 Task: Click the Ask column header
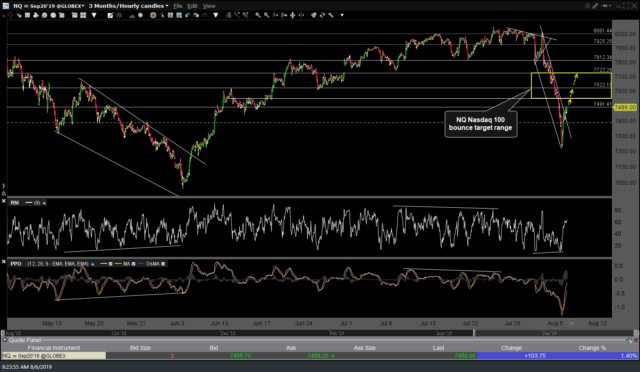click(x=291, y=348)
